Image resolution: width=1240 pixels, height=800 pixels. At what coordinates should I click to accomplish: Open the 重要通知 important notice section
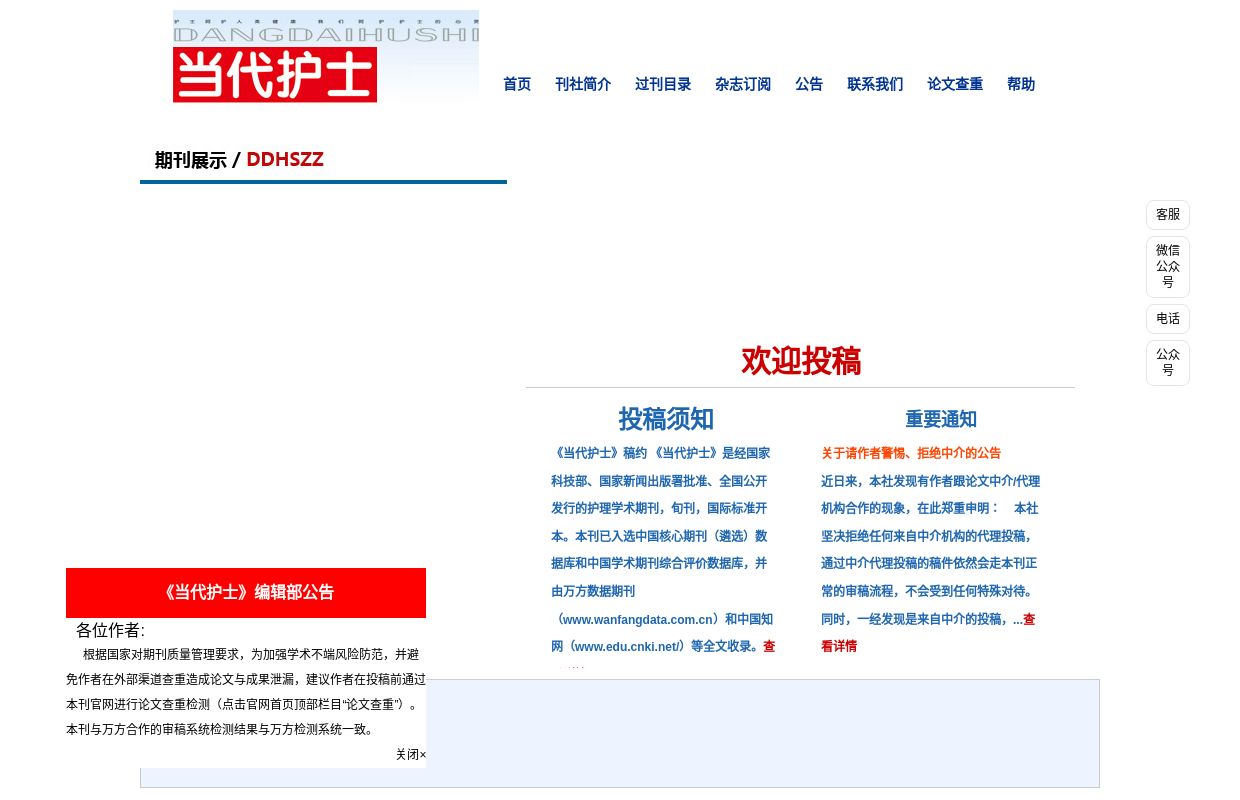tap(940, 419)
